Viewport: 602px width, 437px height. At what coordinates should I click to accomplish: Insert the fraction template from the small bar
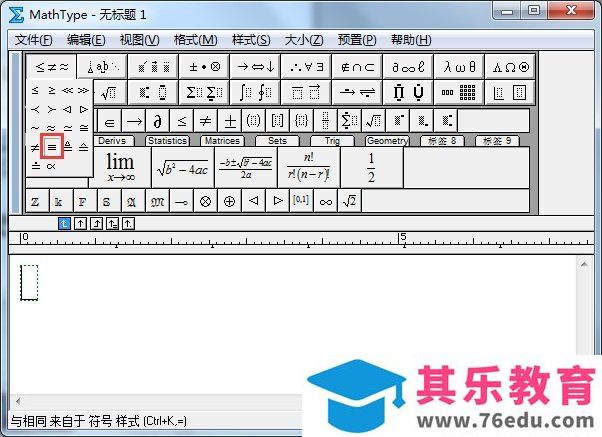pyautogui.click(x=326, y=122)
